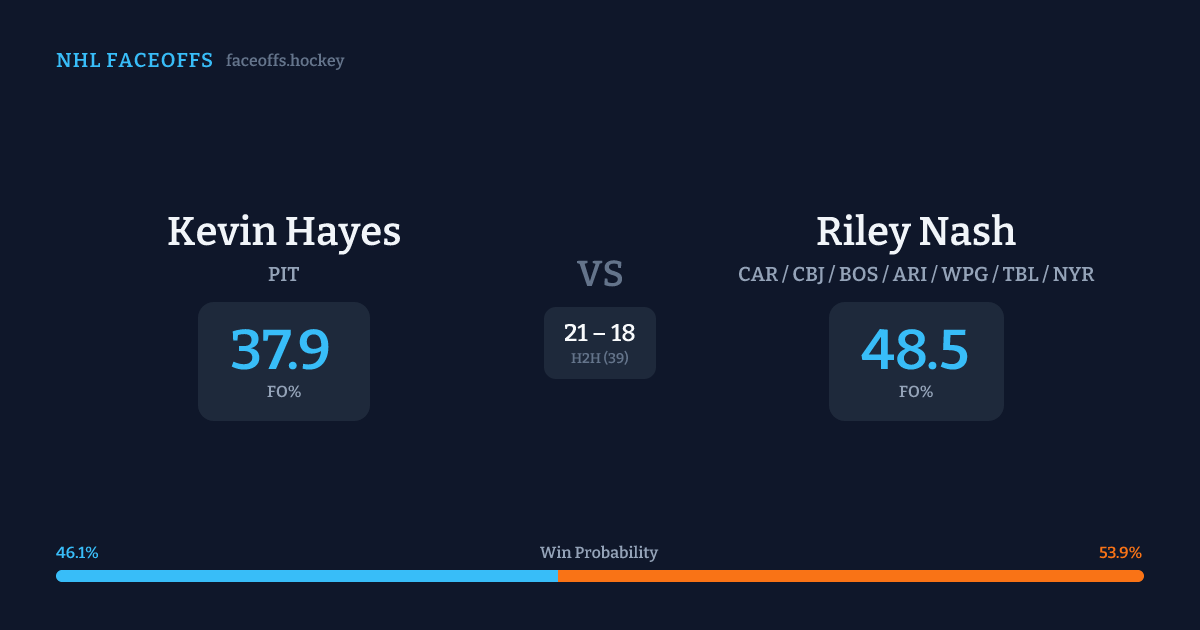Viewport: 1200px width, 630px height.
Task: Click the FO% label under 37.9
Action: tap(284, 392)
